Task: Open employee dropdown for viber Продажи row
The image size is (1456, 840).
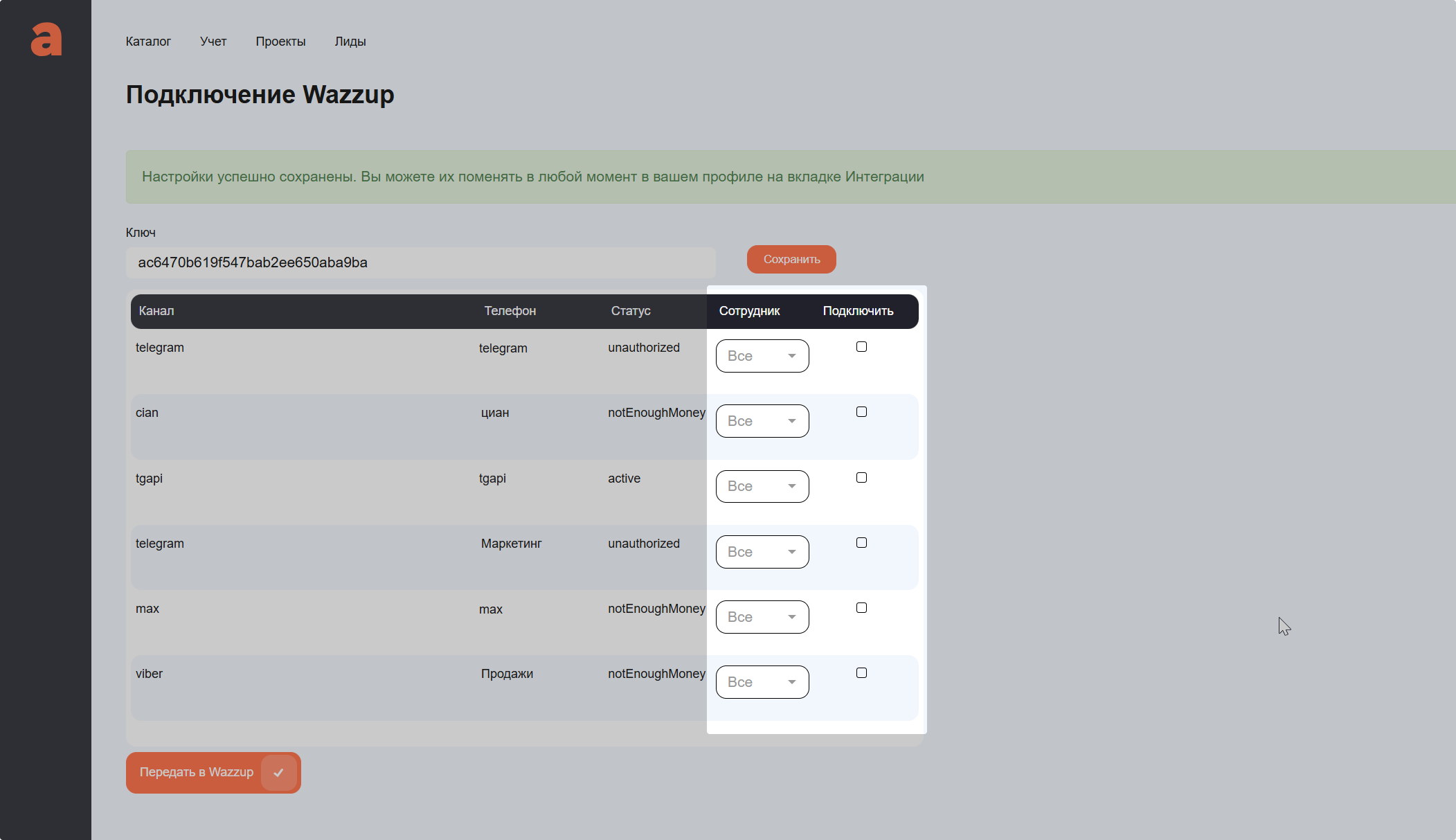Action: 762,682
